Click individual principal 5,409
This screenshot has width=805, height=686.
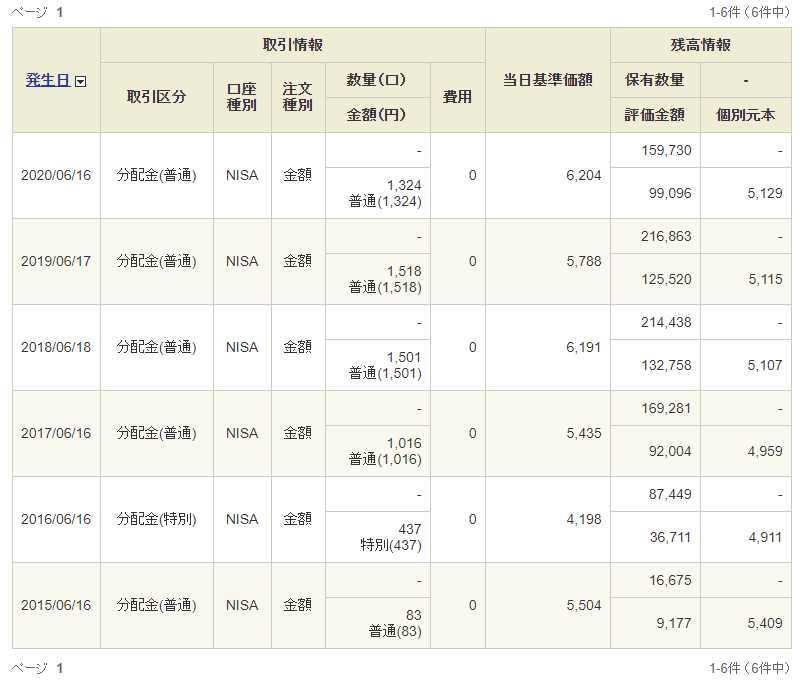pos(765,623)
